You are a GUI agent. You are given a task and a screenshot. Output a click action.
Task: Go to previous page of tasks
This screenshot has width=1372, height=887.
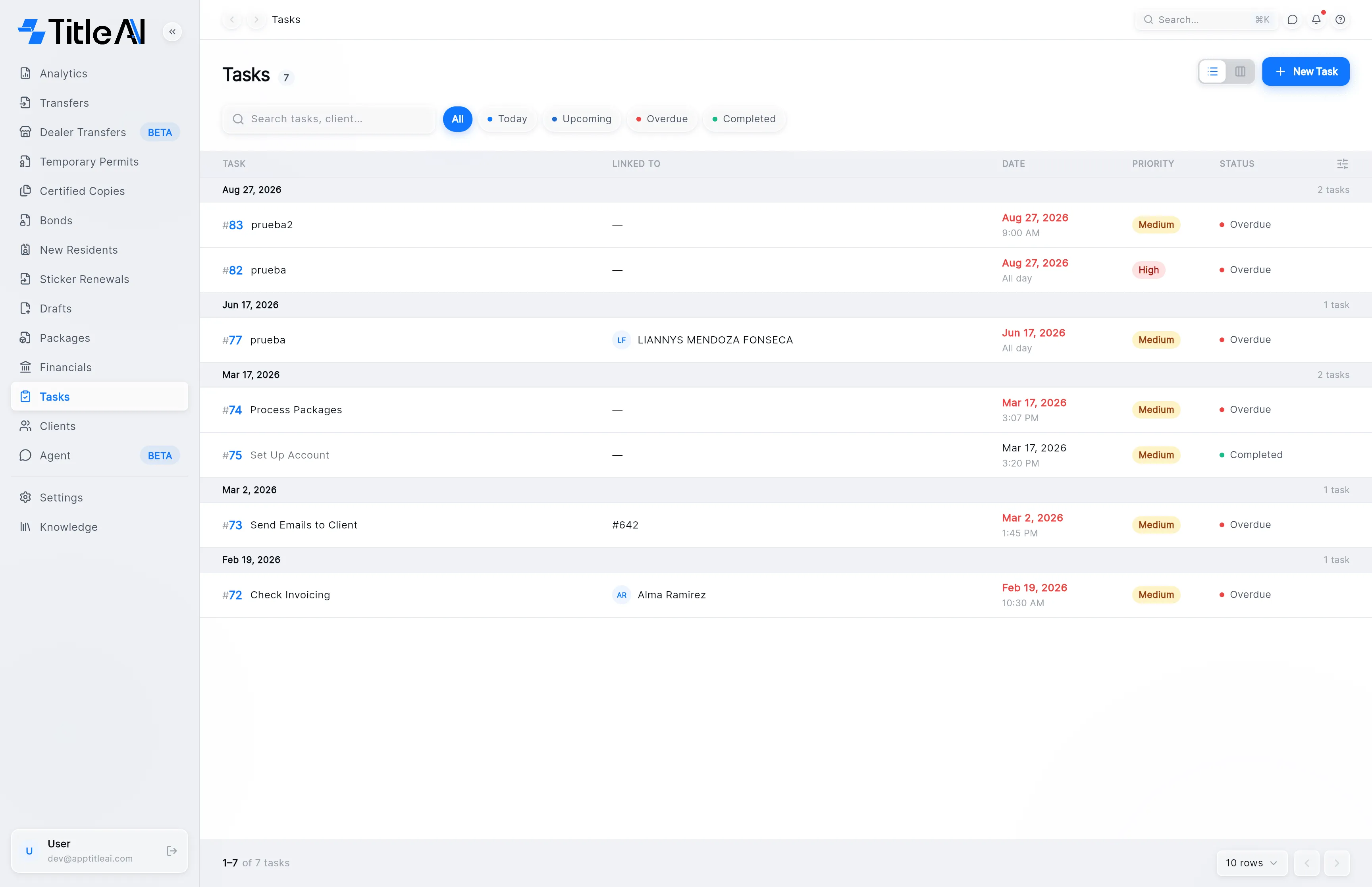pyautogui.click(x=1307, y=863)
